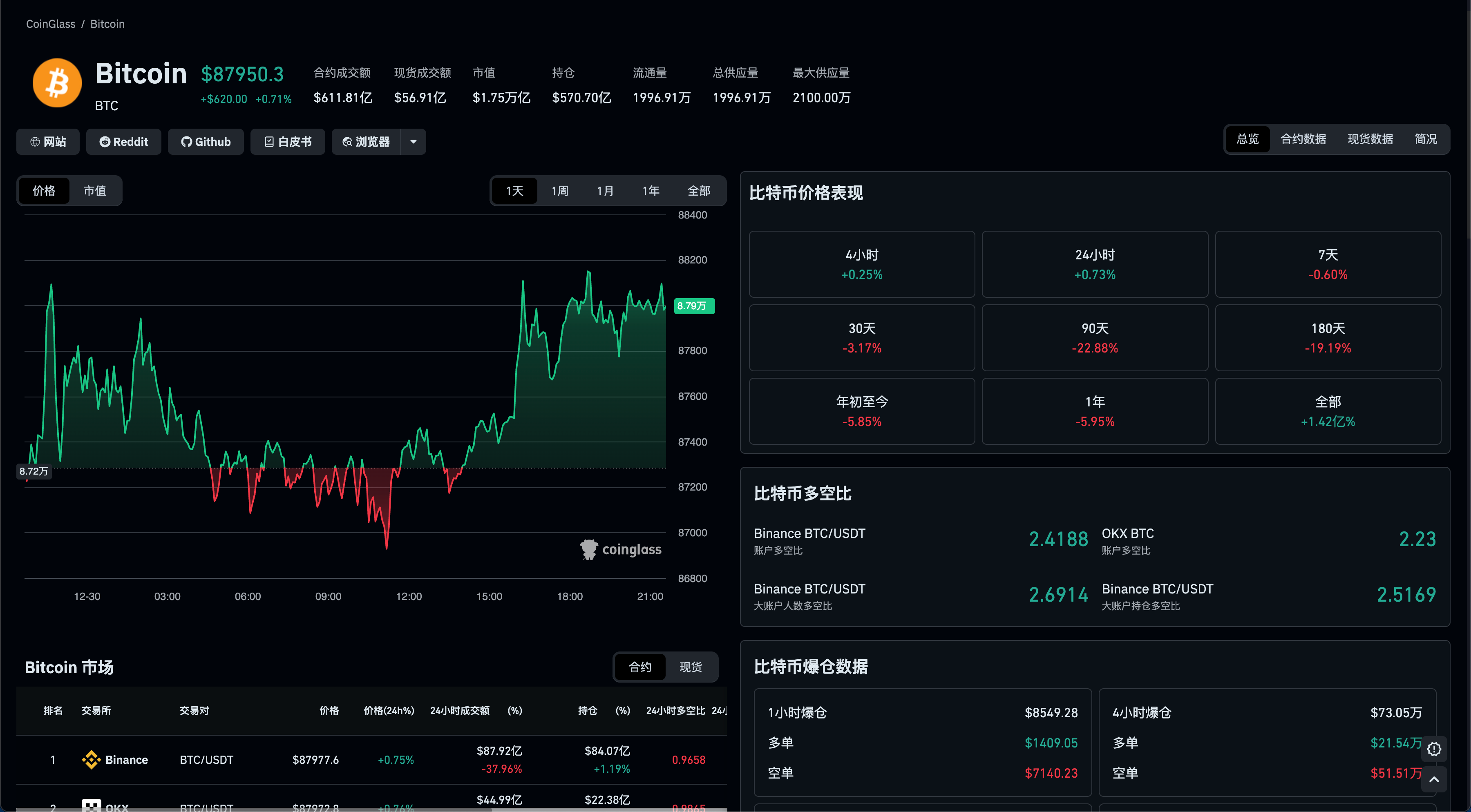This screenshot has width=1471, height=812.
Task: Click the Bitcoin orange logo icon
Action: 56,83
